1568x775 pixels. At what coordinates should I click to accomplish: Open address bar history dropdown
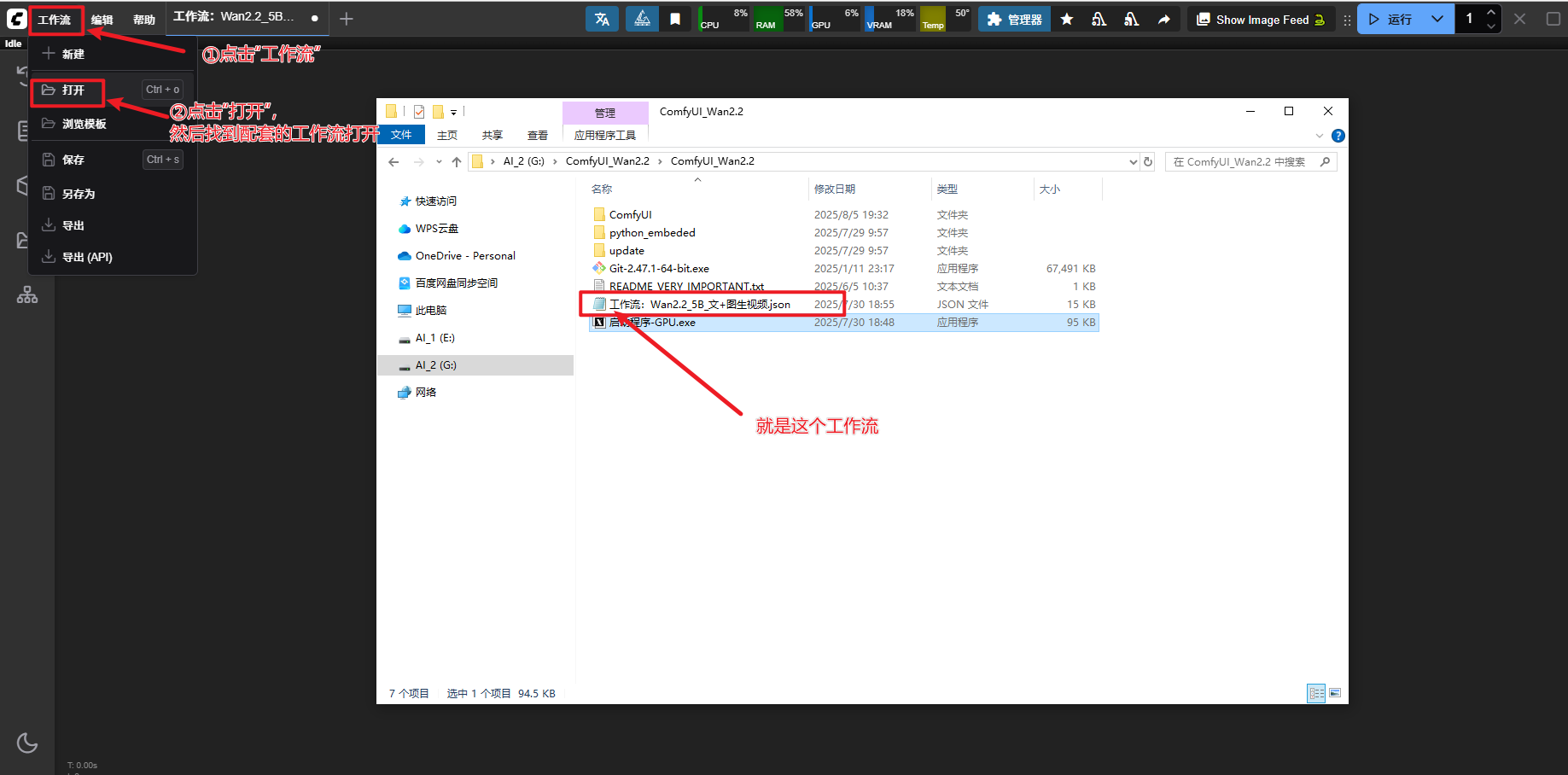coord(1134,161)
